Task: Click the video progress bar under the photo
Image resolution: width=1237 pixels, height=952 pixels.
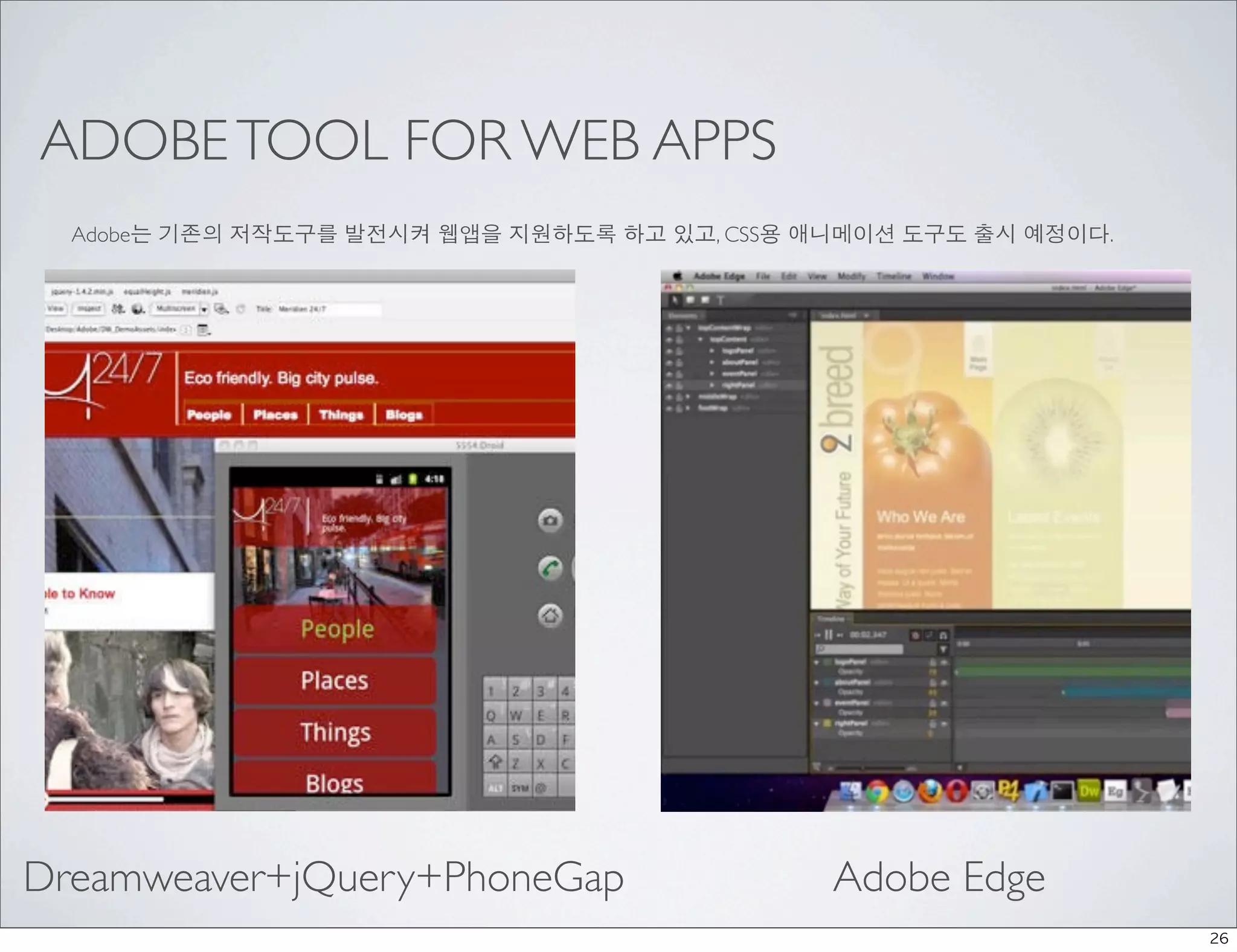Action: (129, 799)
